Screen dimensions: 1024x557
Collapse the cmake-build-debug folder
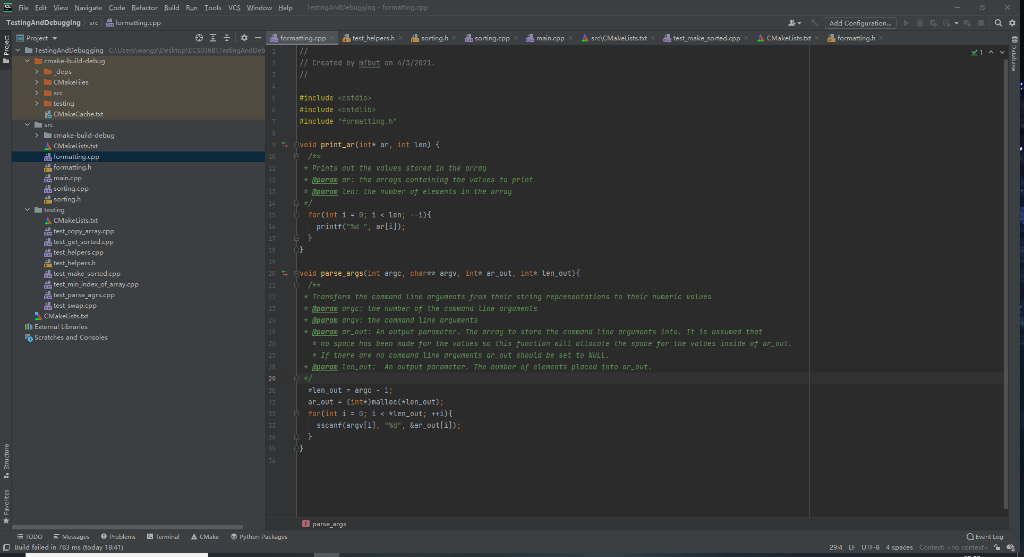27,60
